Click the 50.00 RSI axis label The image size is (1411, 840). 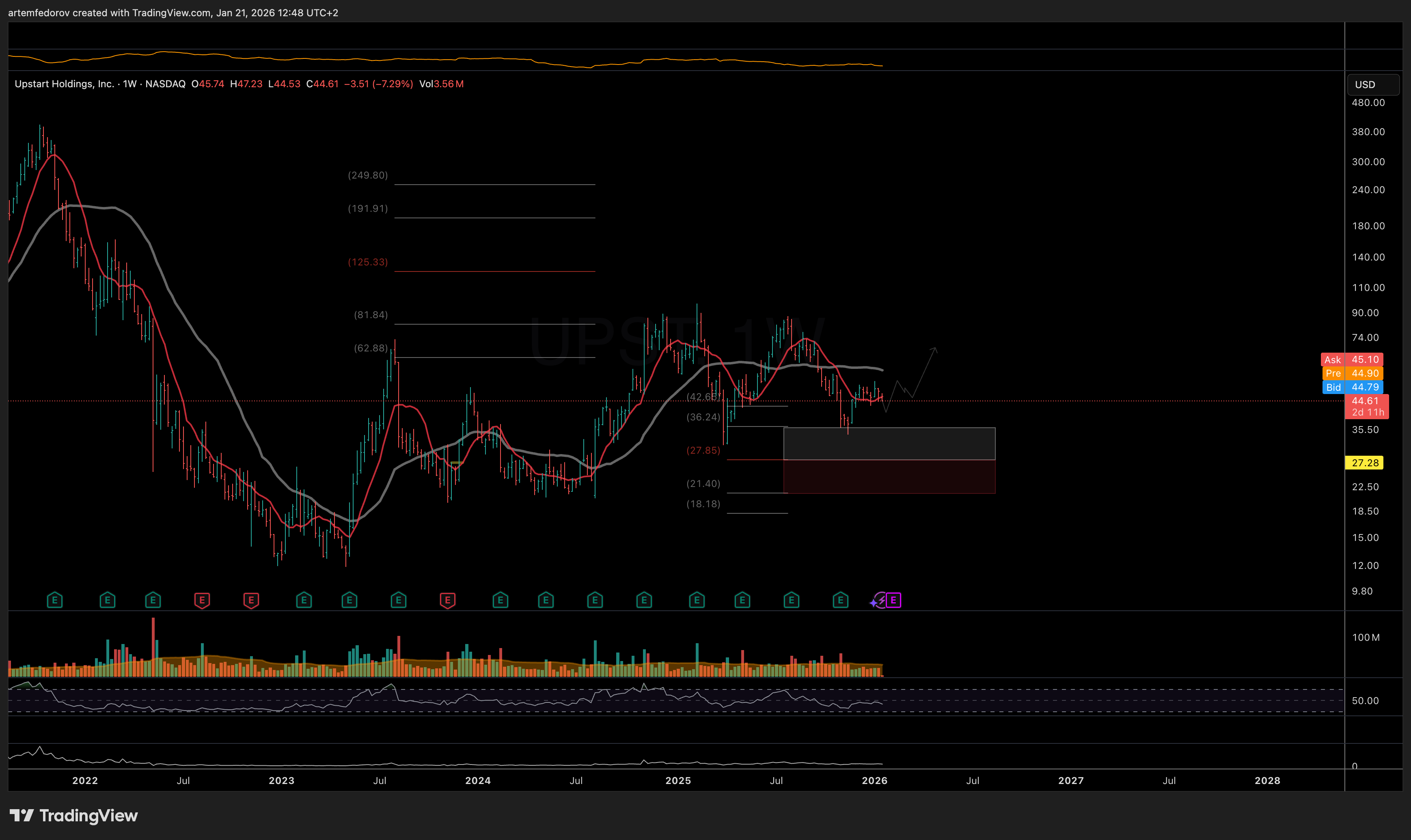pos(1365,701)
